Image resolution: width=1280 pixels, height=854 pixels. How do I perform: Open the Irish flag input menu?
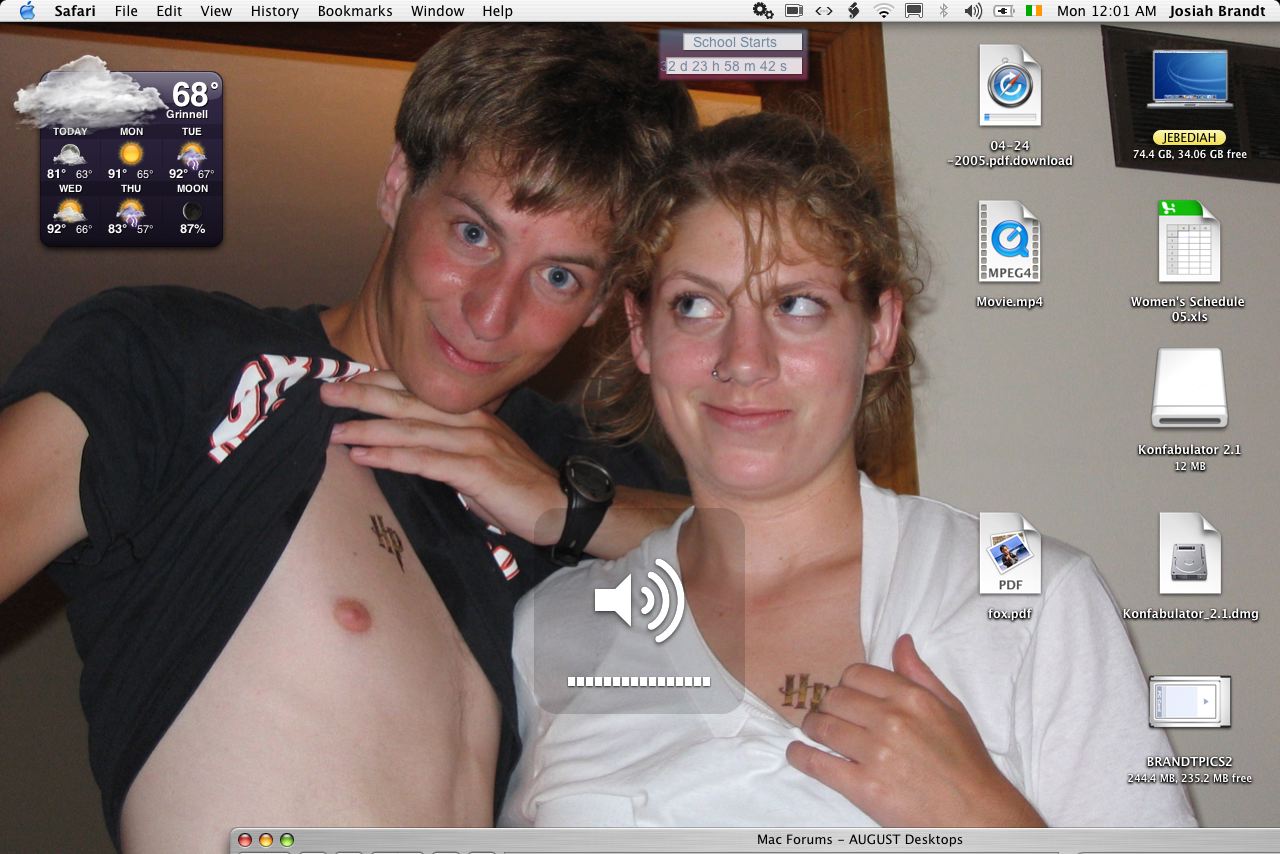click(1034, 11)
